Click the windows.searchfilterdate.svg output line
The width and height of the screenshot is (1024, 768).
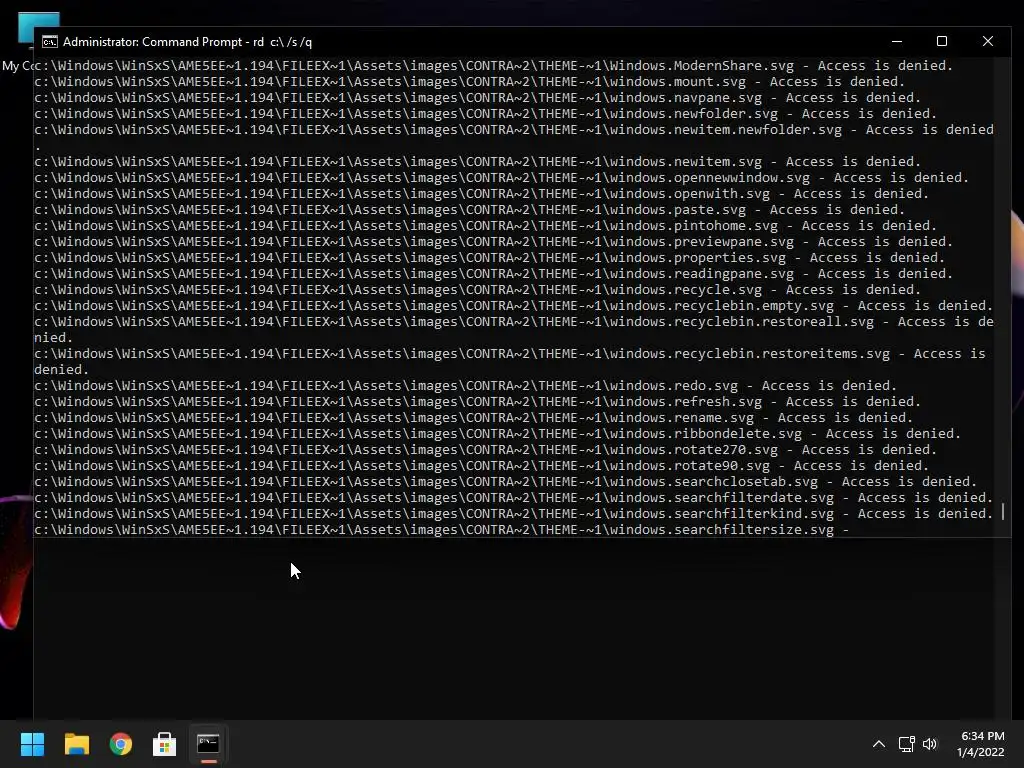513,498
